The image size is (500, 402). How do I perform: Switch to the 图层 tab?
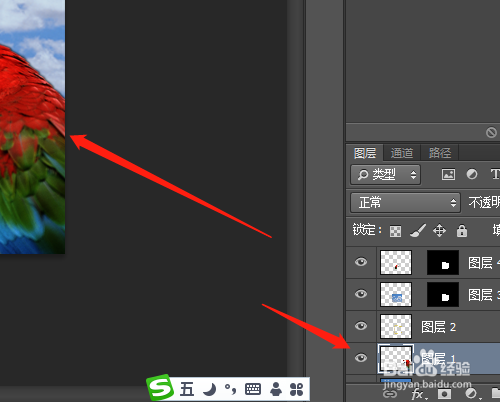tap(365, 153)
